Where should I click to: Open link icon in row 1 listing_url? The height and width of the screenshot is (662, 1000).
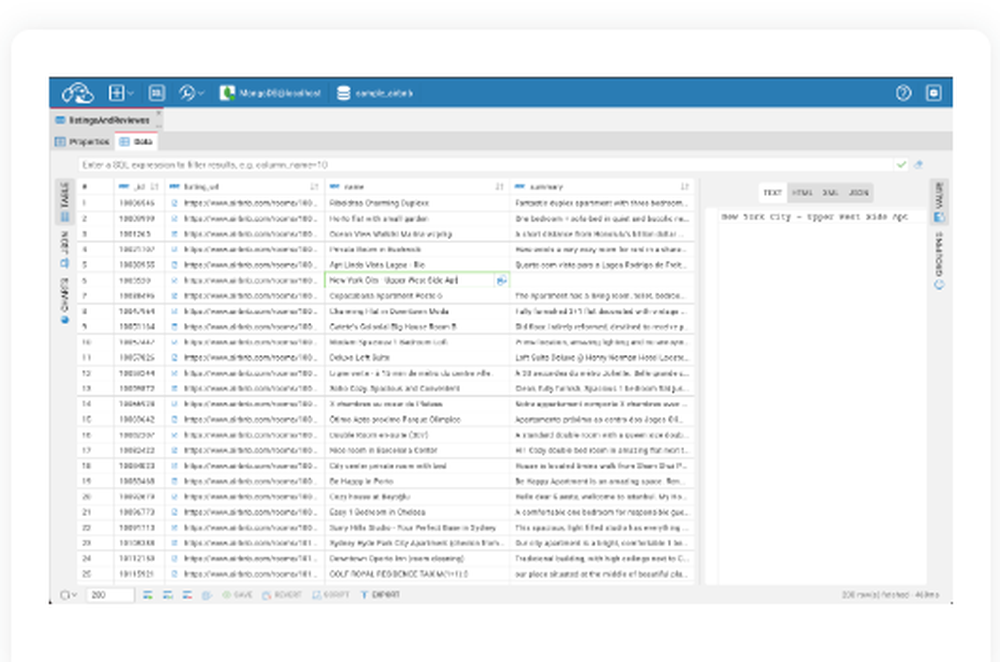pyautogui.click(x=174, y=203)
